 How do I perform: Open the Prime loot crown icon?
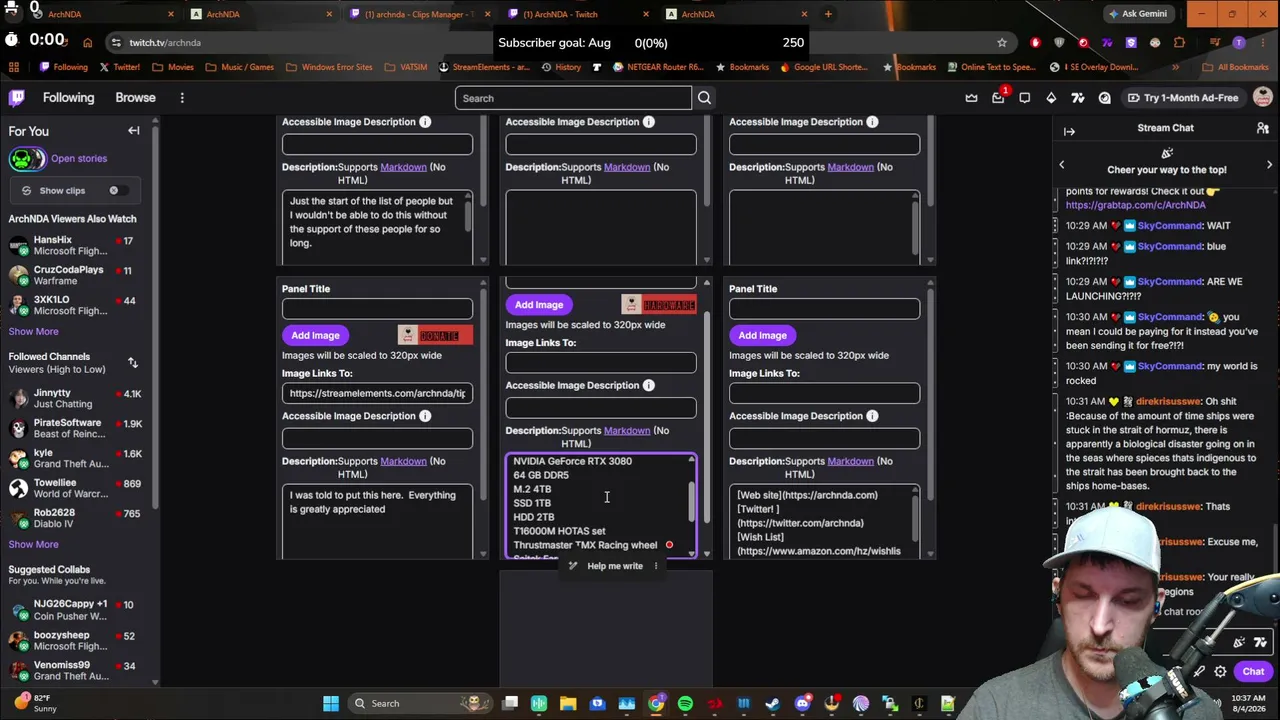(x=971, y=98)
